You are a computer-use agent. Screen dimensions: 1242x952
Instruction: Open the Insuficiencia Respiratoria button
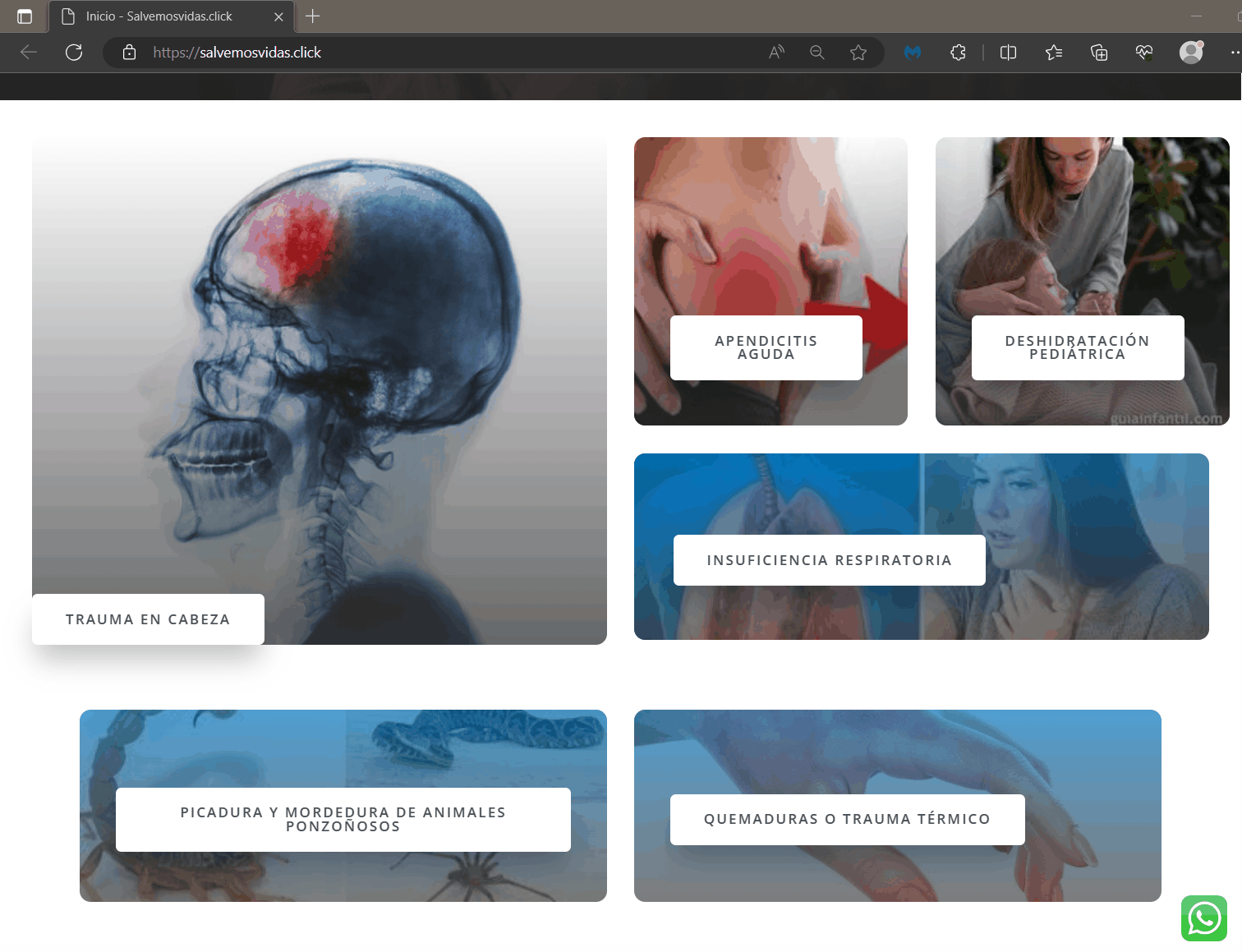(x=830, y=560)
